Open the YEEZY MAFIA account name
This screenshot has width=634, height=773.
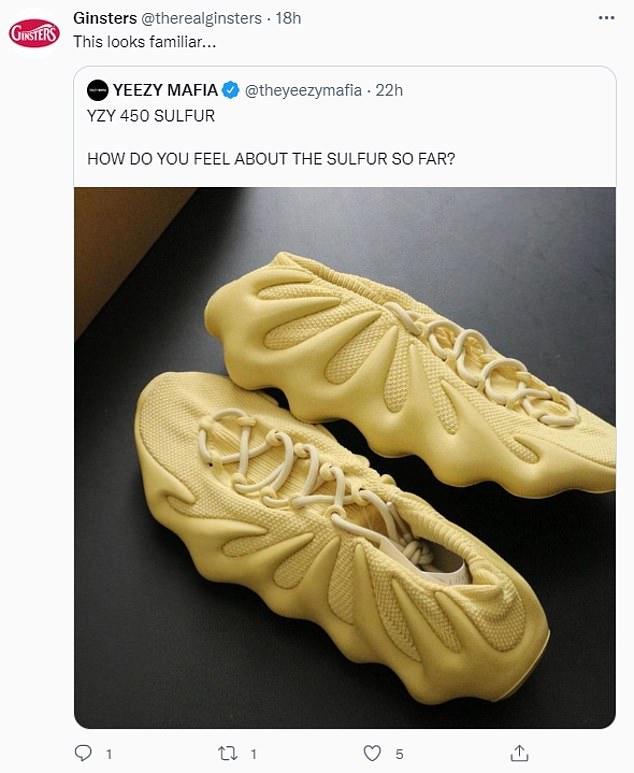[164, 91]
